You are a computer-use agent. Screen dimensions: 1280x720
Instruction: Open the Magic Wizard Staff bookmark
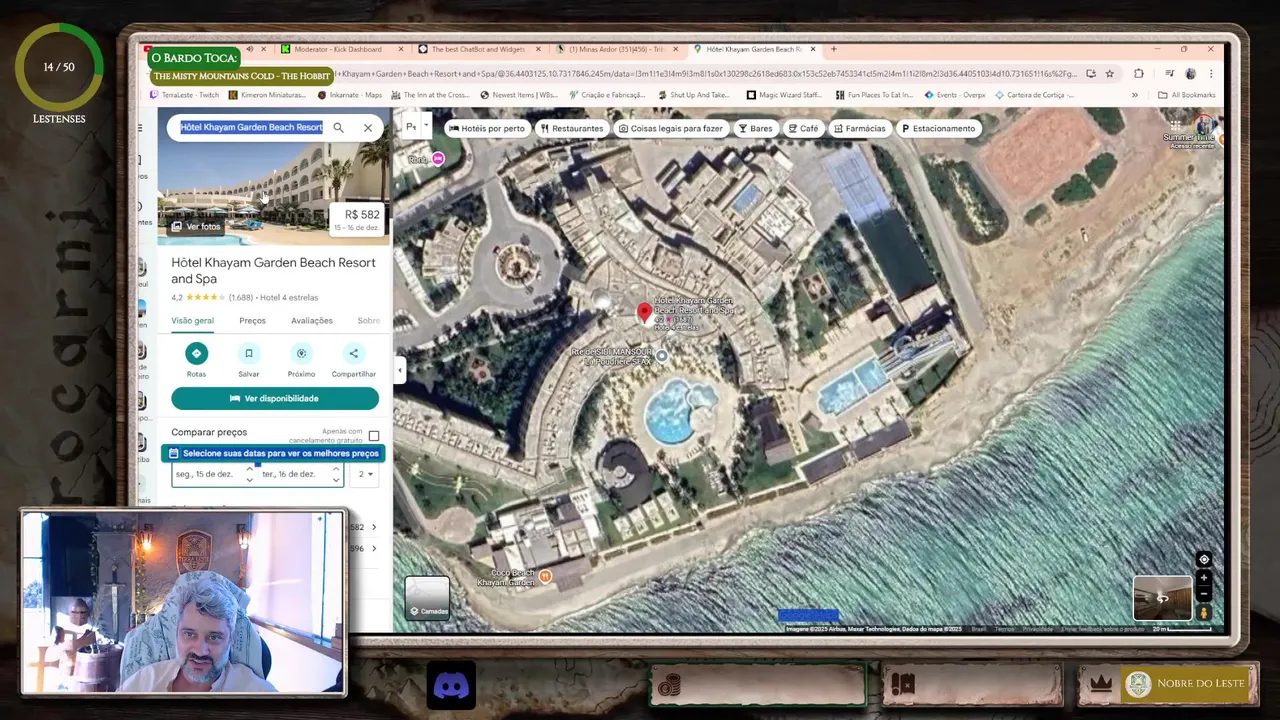(x=786, y=95)
